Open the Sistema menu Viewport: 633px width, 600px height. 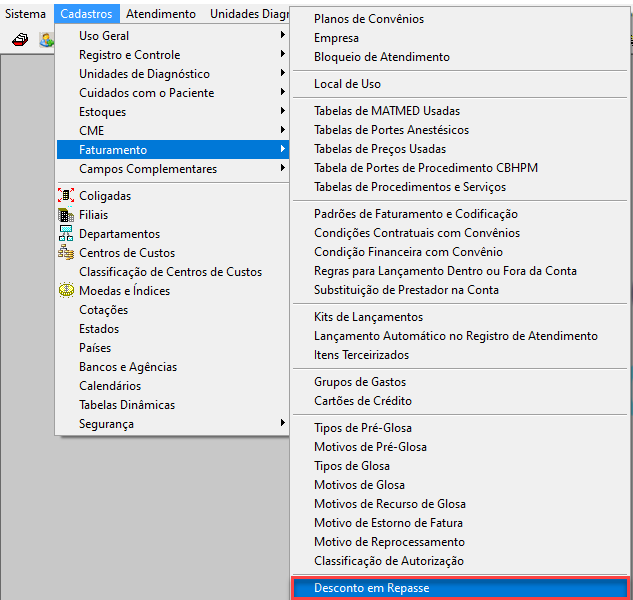pyautogui.click(x=25, y=14)
